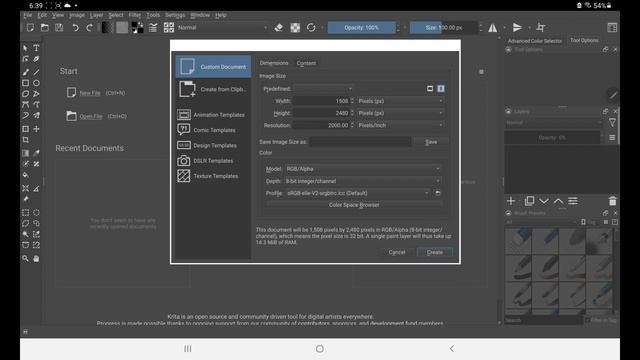Click the Width value field
The image size is (640, 360).
321,101
